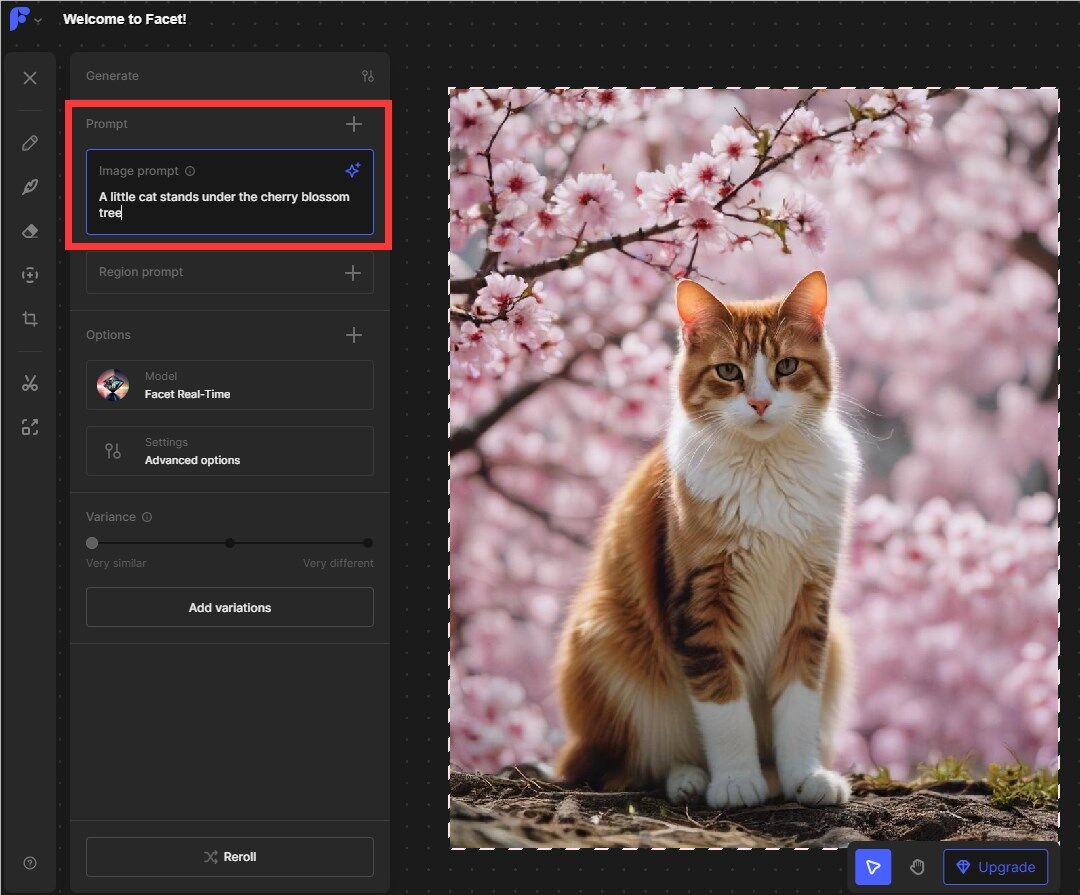Expand the Options section plus

(x=353, y=335)
